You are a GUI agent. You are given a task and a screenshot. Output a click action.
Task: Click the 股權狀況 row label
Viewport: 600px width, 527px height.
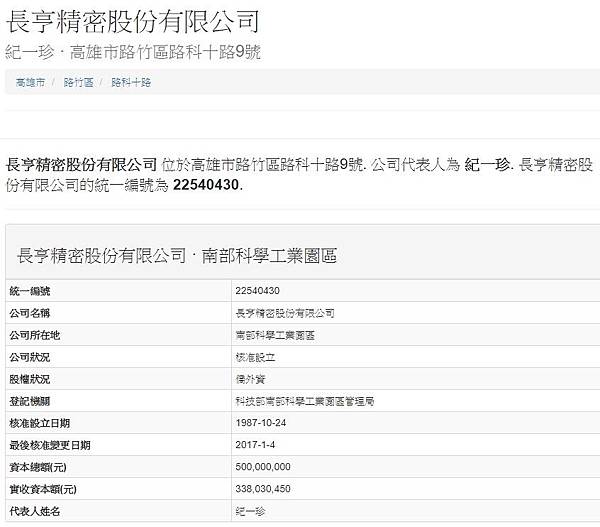click(x=29, y=379)
